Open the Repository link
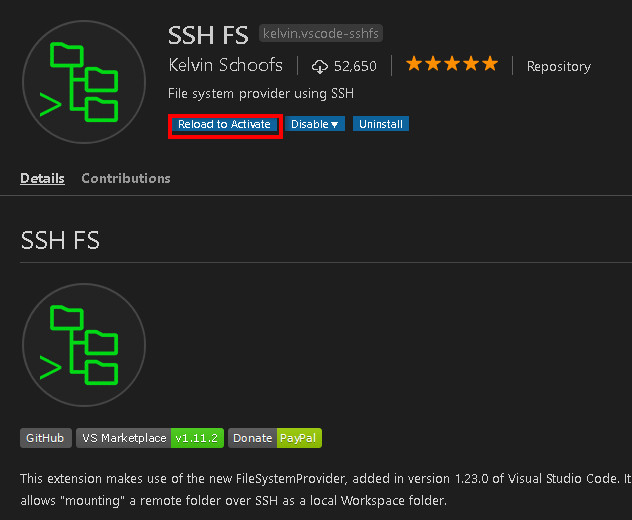Screen dimensions: 632x520 pyautogui.click(x=558, y=66)
